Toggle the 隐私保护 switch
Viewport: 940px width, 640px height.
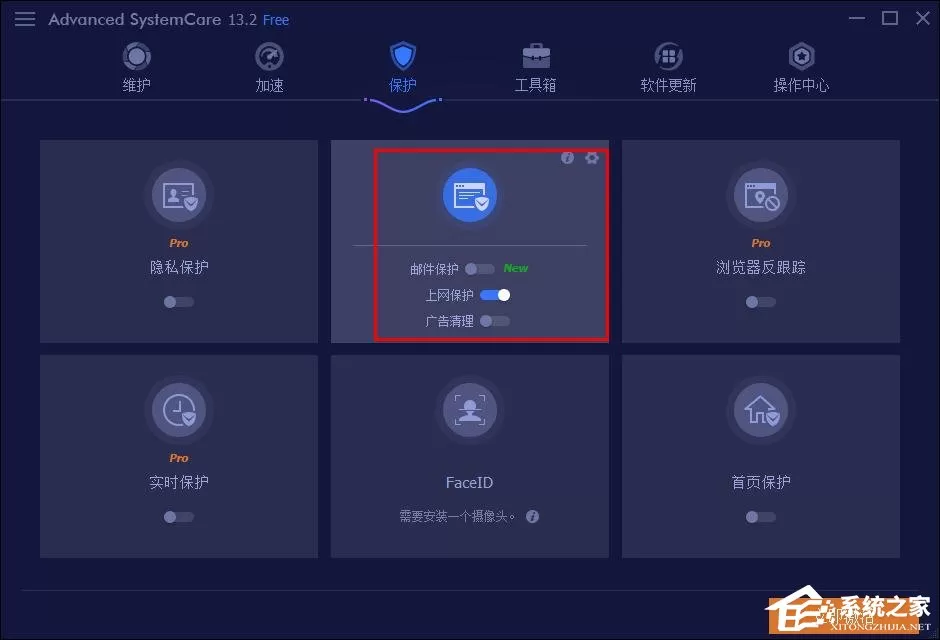tap(179, 302)
